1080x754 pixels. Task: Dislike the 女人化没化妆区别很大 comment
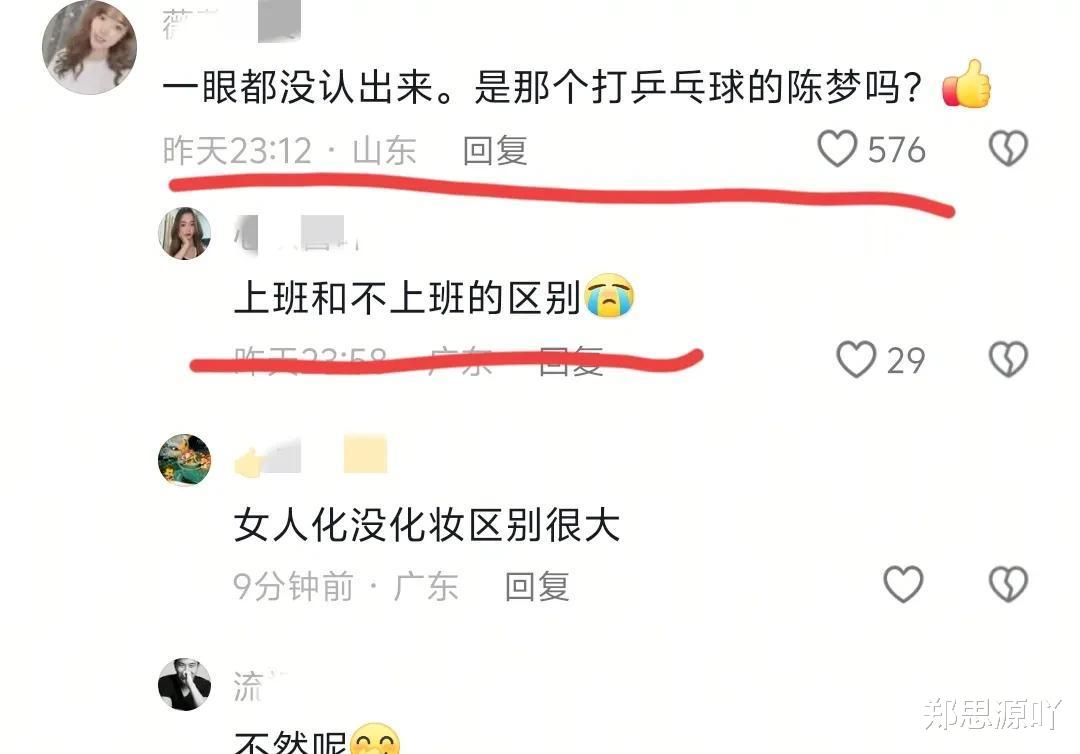coord(1008,585)
